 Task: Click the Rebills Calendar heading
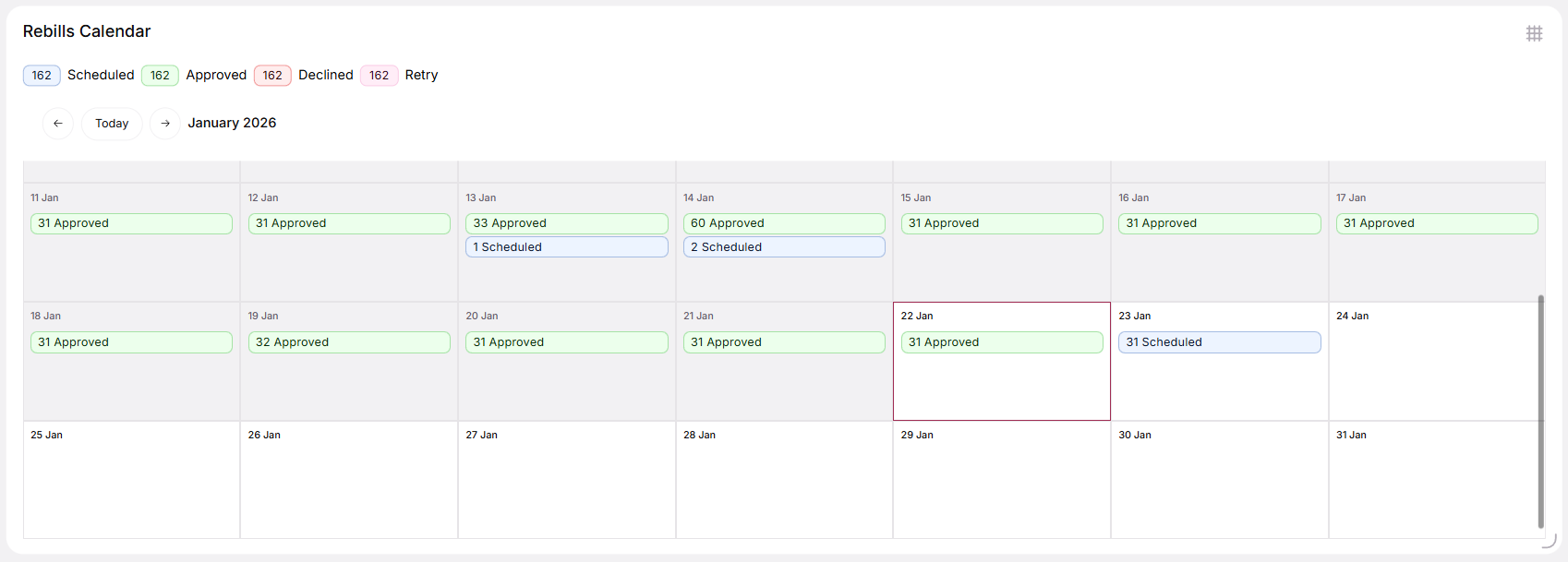pos(87,31)
